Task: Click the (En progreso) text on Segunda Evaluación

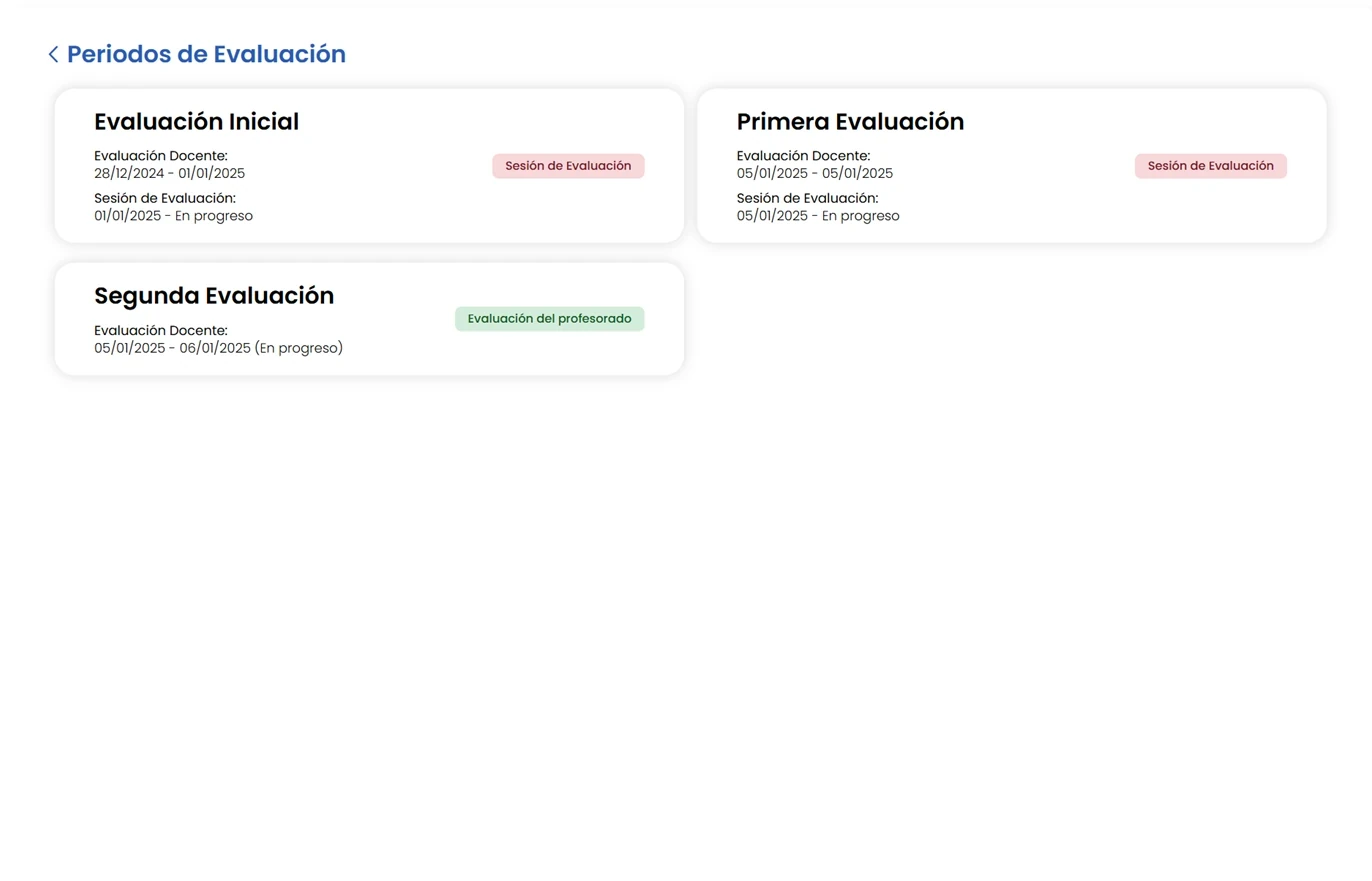Action: tap(301, 347)
